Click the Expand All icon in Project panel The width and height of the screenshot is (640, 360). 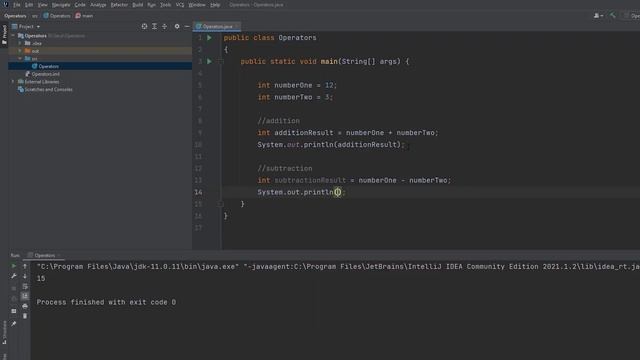click(x=154, y=27)
